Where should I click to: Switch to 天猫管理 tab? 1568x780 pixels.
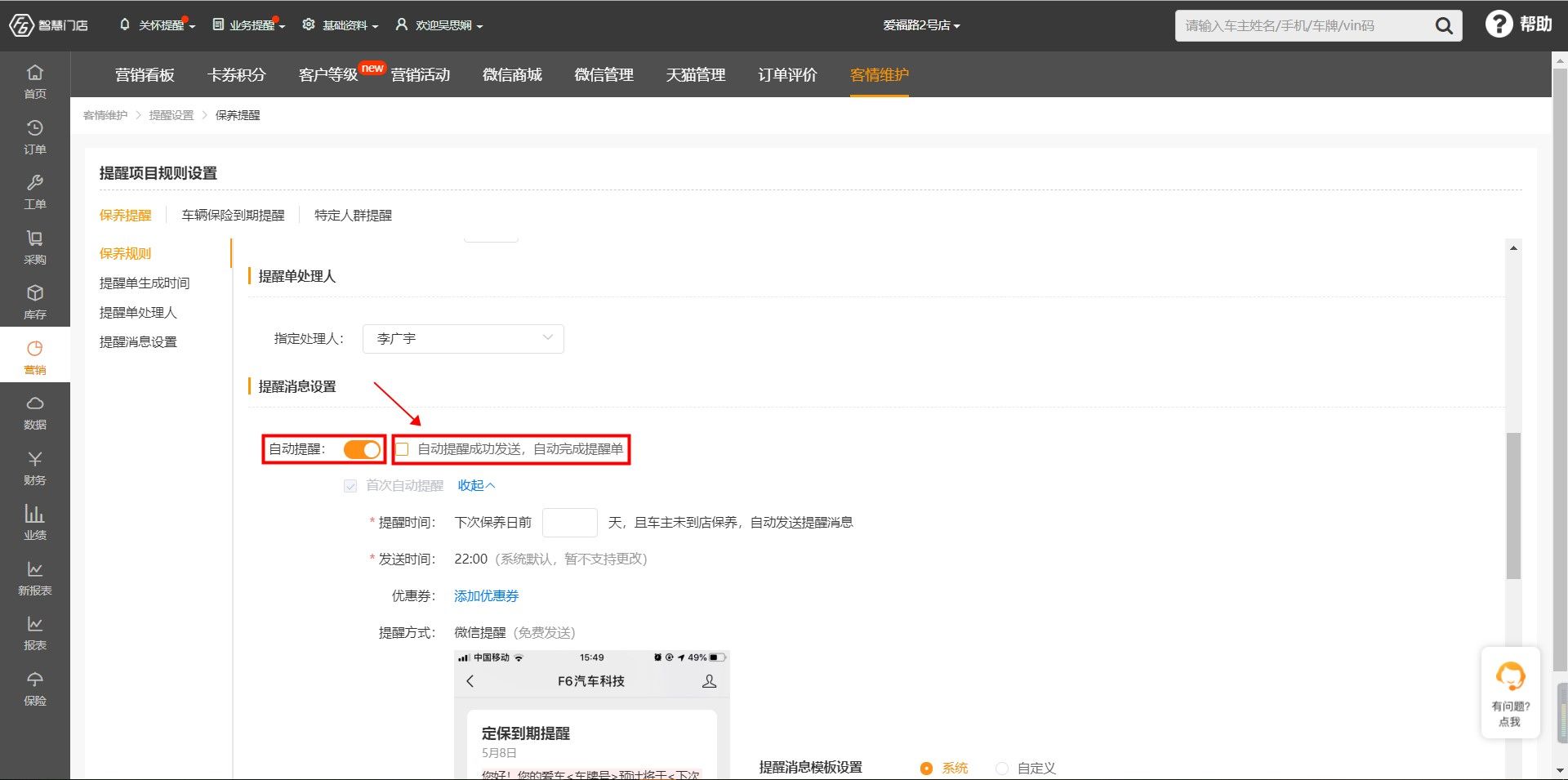click(x=696, y=74)
